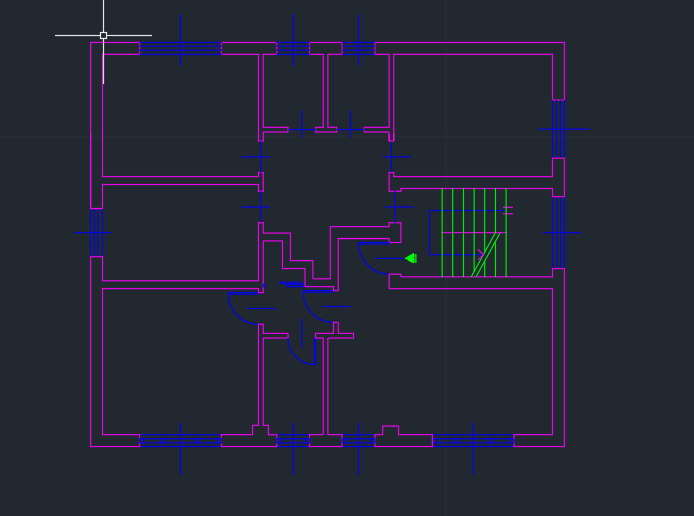Select the diagonal green stair break line
The width and height of the screenshot is (694, 516).
486,254
